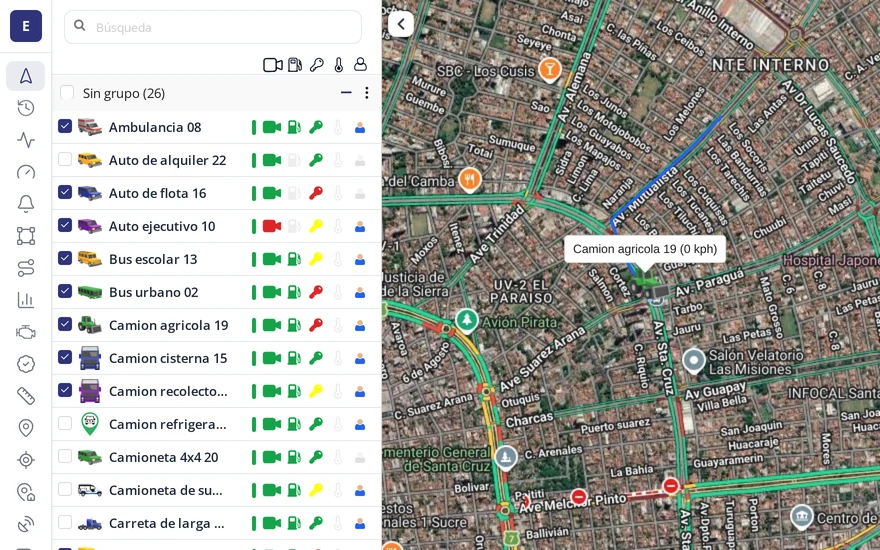
Task: Click the Salón Velatorio Las Misiones marker
Action: [x=694, y=361]
